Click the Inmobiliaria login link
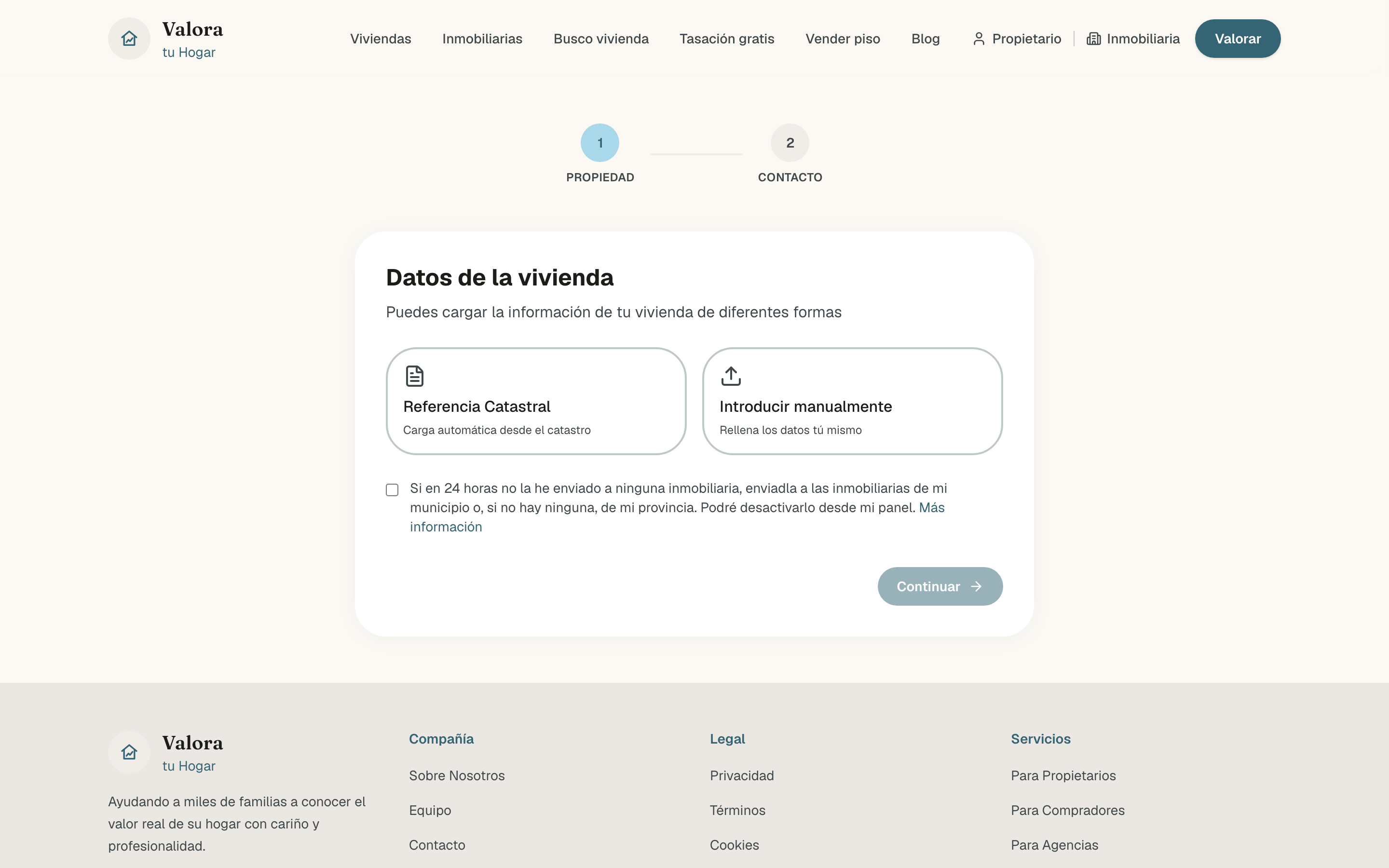1389x868 pixels. [1133, 39]
